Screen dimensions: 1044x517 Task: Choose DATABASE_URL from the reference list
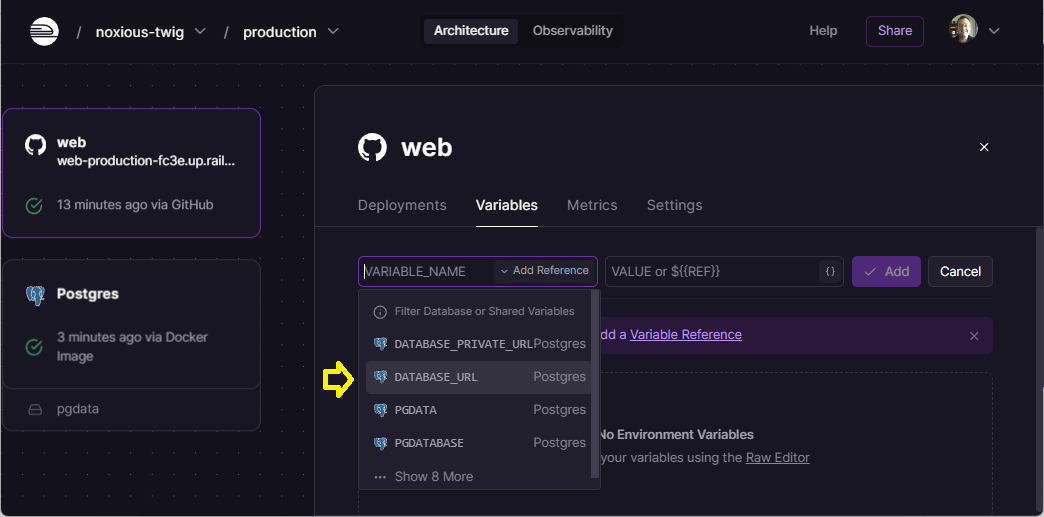pyautogui.click(x=436, y=377)
